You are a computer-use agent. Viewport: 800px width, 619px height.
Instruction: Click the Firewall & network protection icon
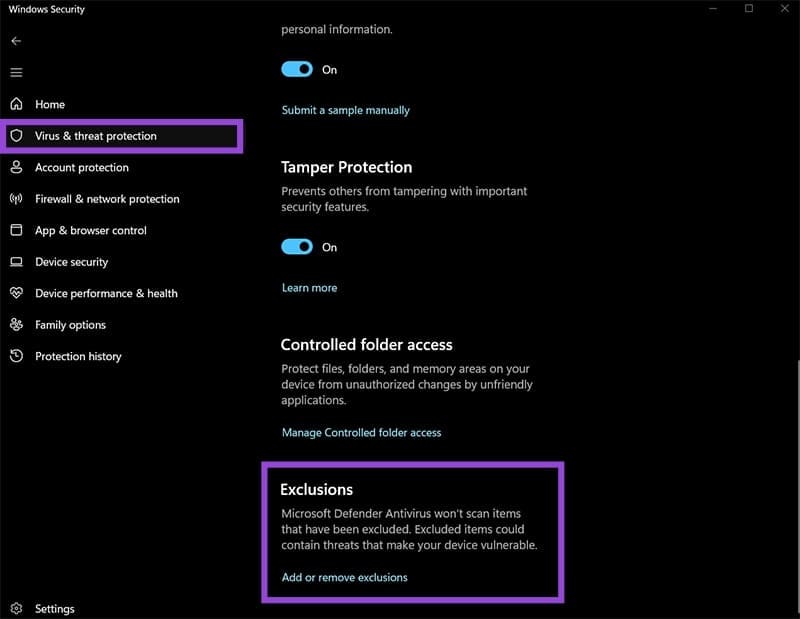(x=16, y=199)
